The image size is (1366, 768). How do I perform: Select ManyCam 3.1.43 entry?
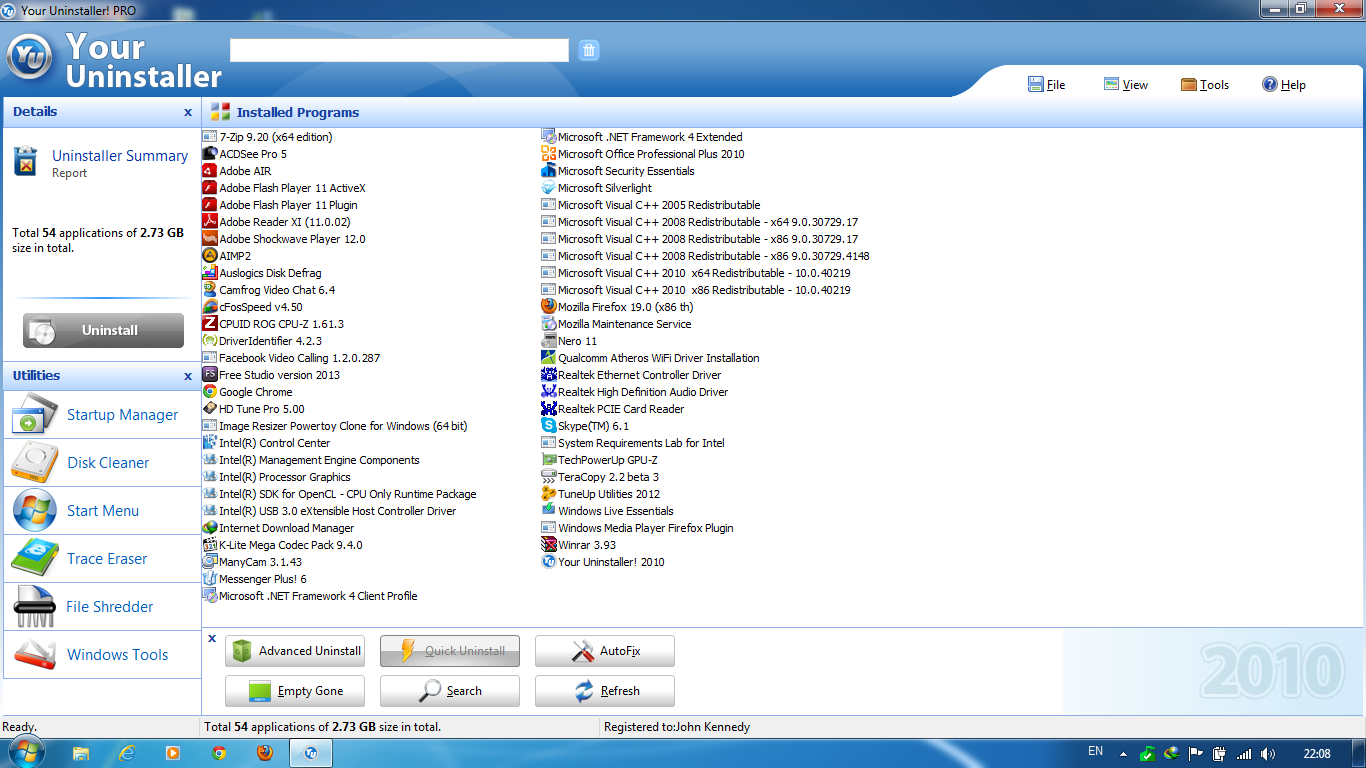point(252,562)
